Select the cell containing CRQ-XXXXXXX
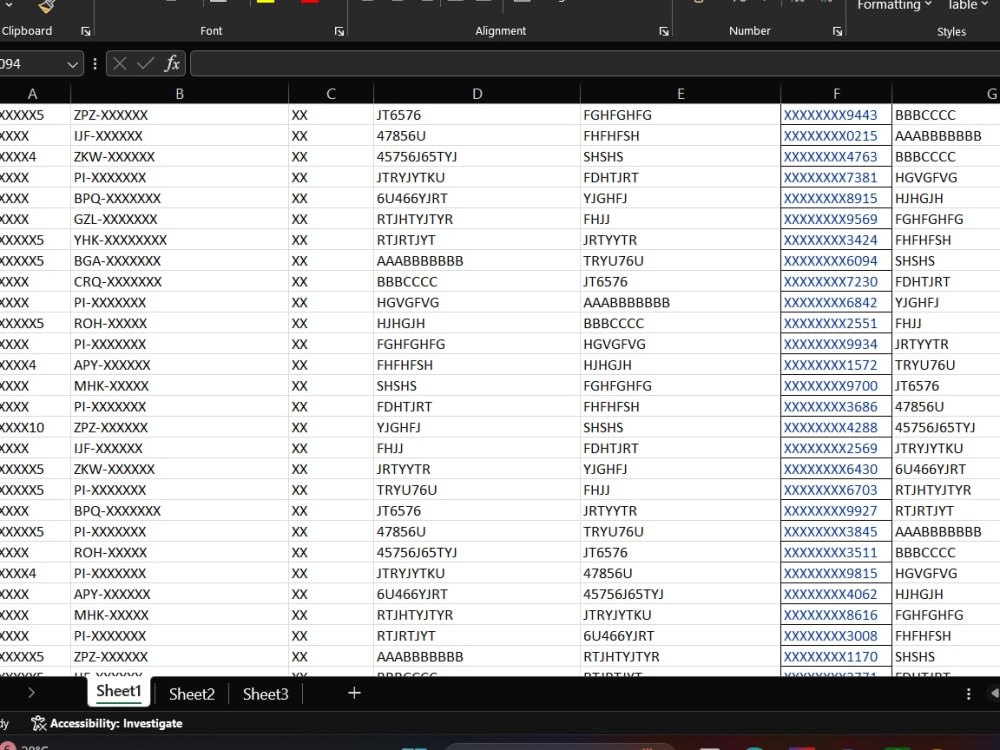This screenshot has height=750, width=1000. [x=179, y=281]
